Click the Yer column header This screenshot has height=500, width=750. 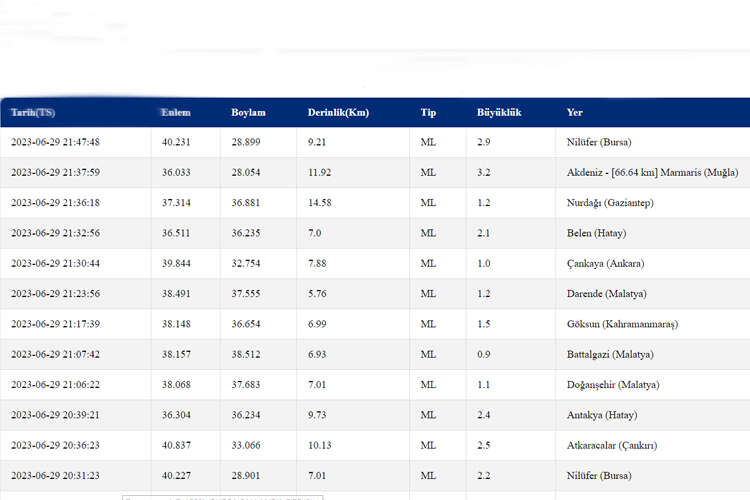574,112
